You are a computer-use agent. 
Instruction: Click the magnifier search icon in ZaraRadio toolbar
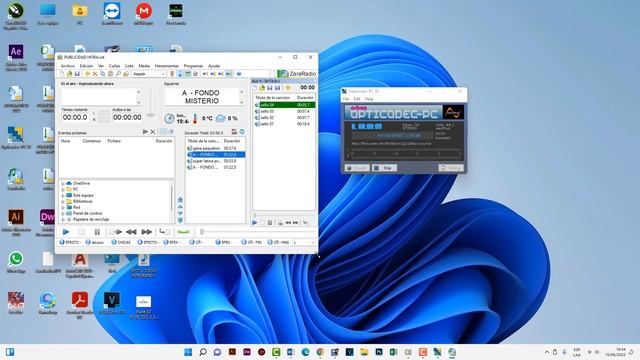118,74
